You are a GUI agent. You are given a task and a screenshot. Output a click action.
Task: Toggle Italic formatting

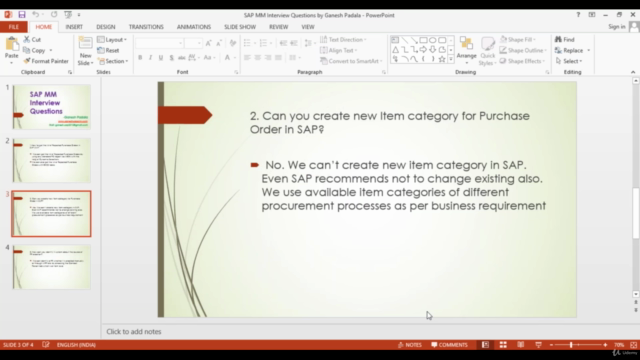150,58
